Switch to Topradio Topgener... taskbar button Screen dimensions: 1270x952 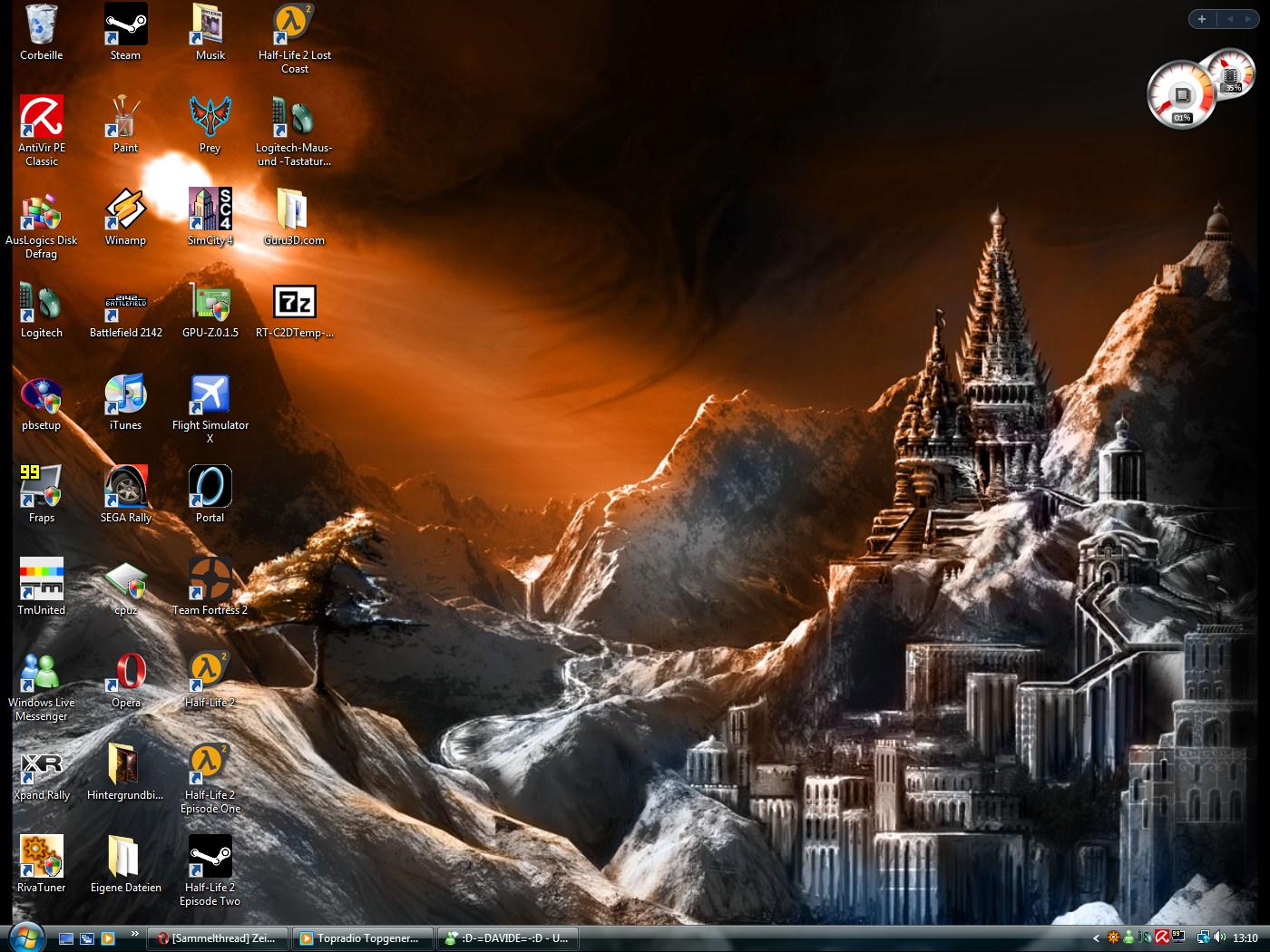coord(363,938)
